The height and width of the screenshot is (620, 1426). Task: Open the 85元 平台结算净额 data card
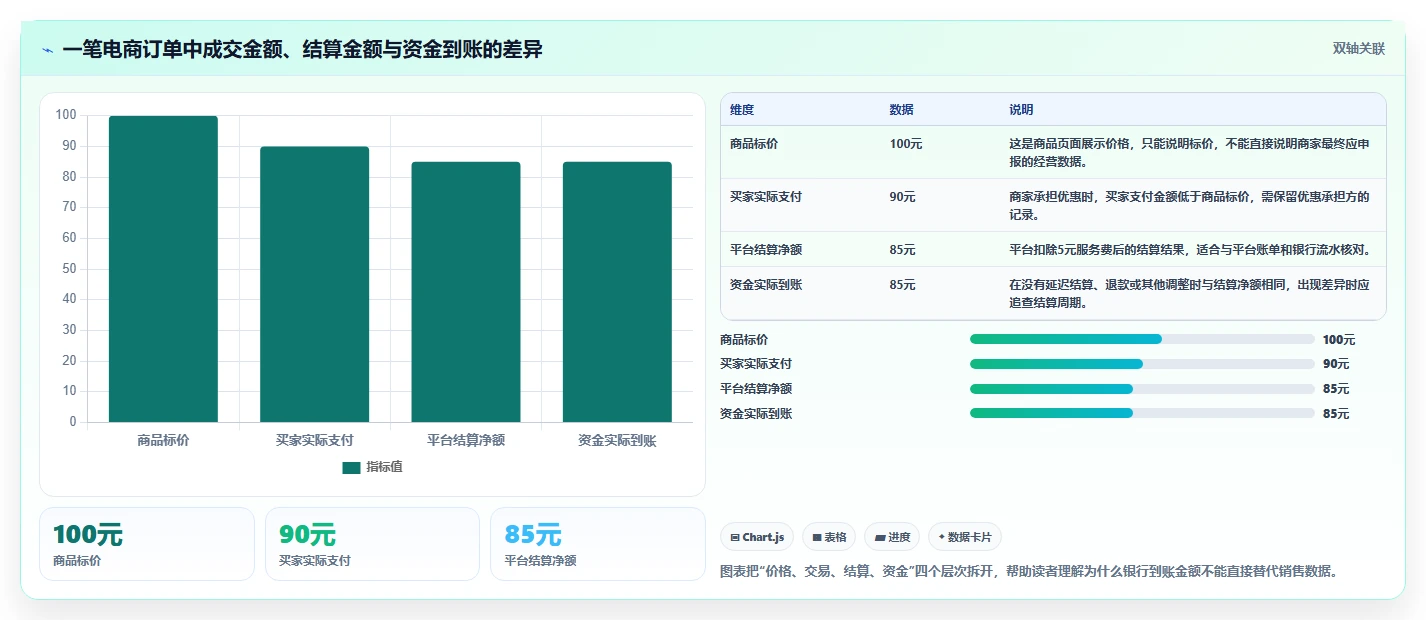(597, 544)
